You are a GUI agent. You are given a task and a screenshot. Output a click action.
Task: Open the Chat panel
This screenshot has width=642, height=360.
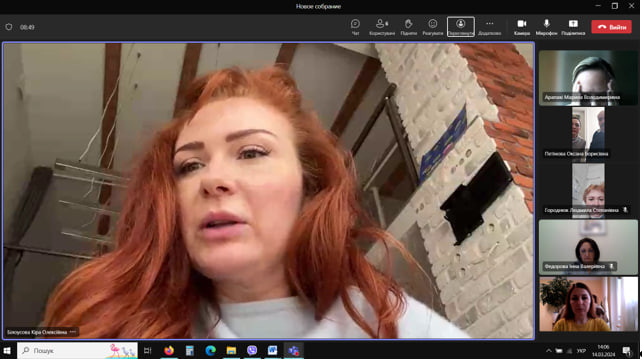[x=355, y=27]
